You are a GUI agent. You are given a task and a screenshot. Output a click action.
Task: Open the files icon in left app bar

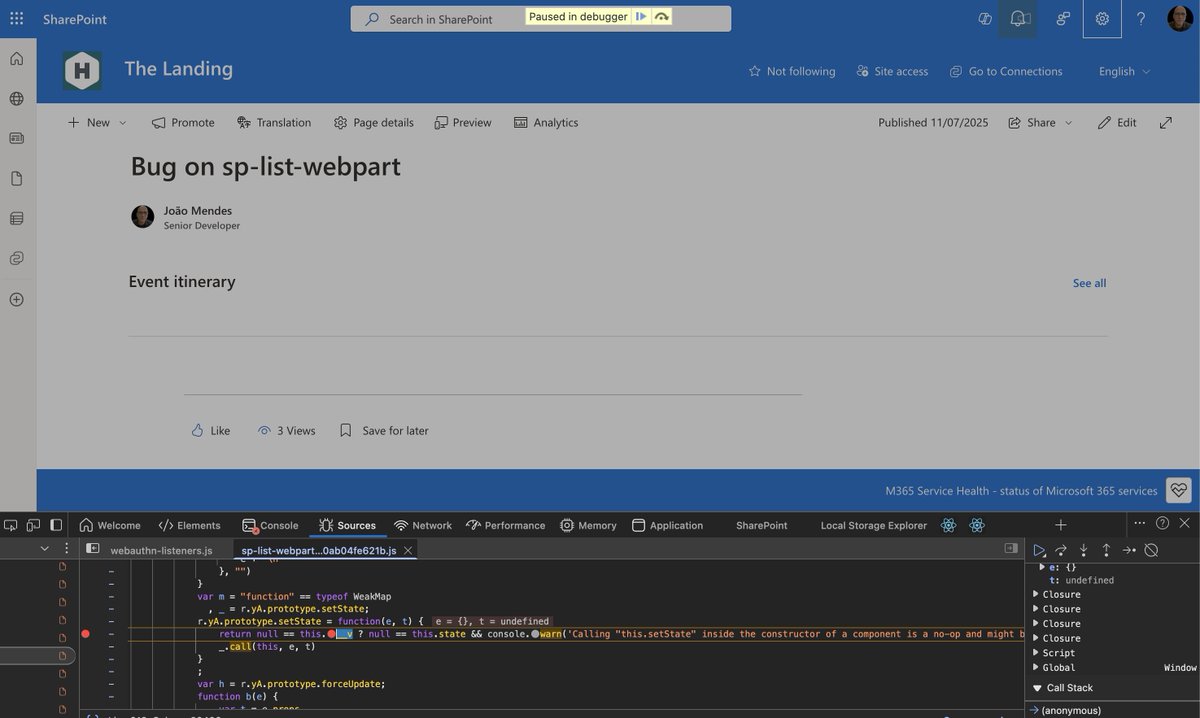click(16, 178)
